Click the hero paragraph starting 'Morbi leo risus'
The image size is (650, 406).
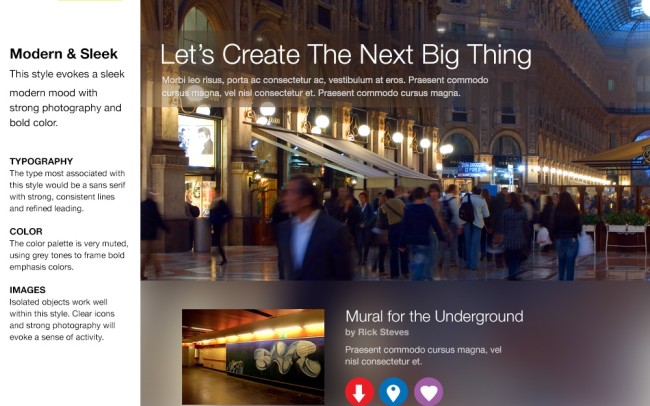[324, 86]
